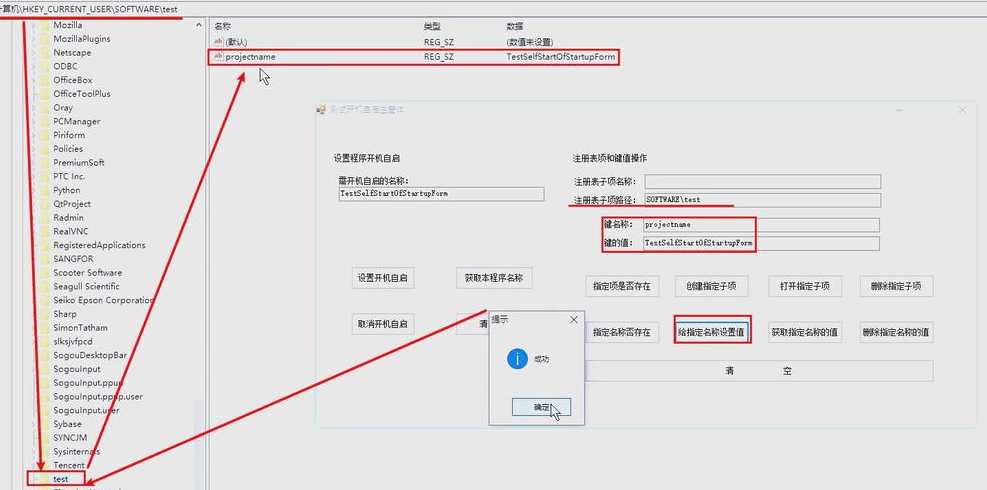Click the folder icon beside Tencent

point(43,465)
